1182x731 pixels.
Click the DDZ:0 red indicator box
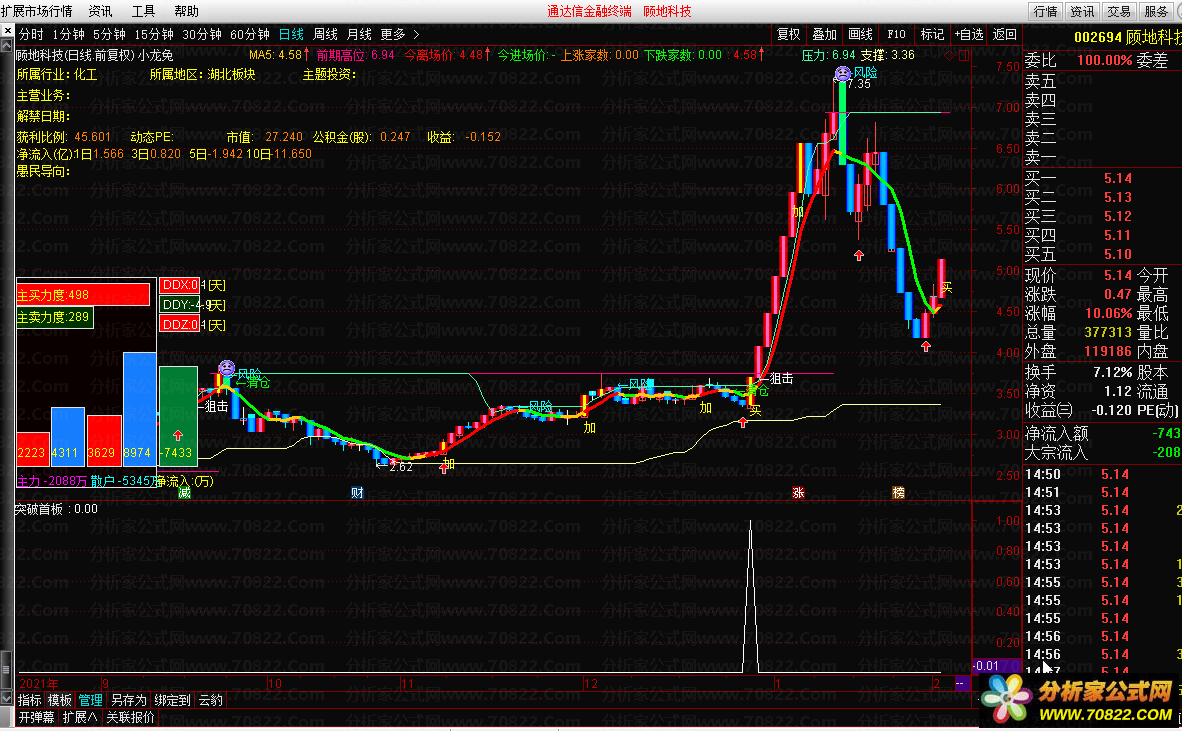[179, 325]
